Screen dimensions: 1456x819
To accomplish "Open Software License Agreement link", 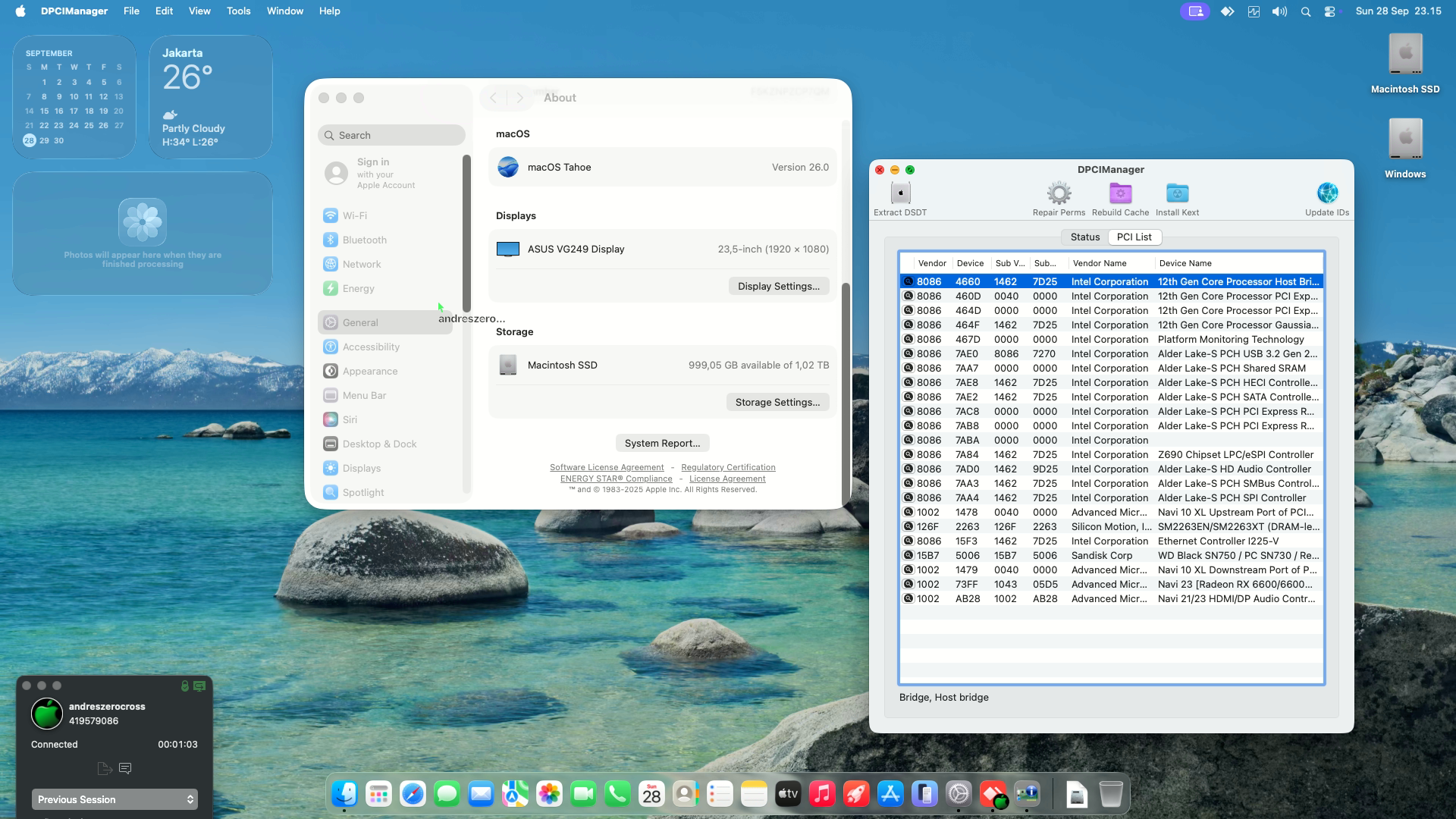I will point(607,468).
